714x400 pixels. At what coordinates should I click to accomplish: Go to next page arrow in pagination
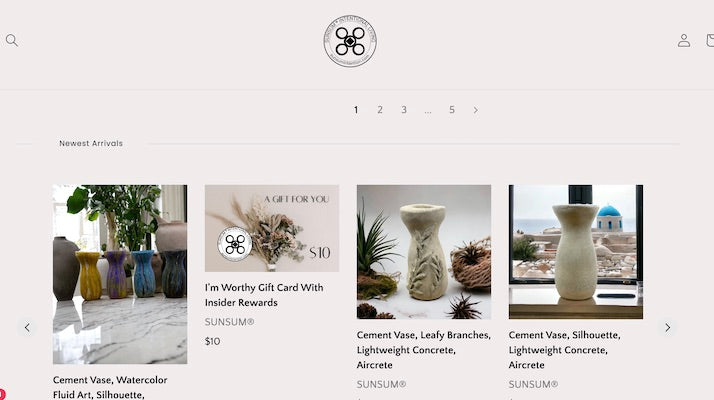475,110
